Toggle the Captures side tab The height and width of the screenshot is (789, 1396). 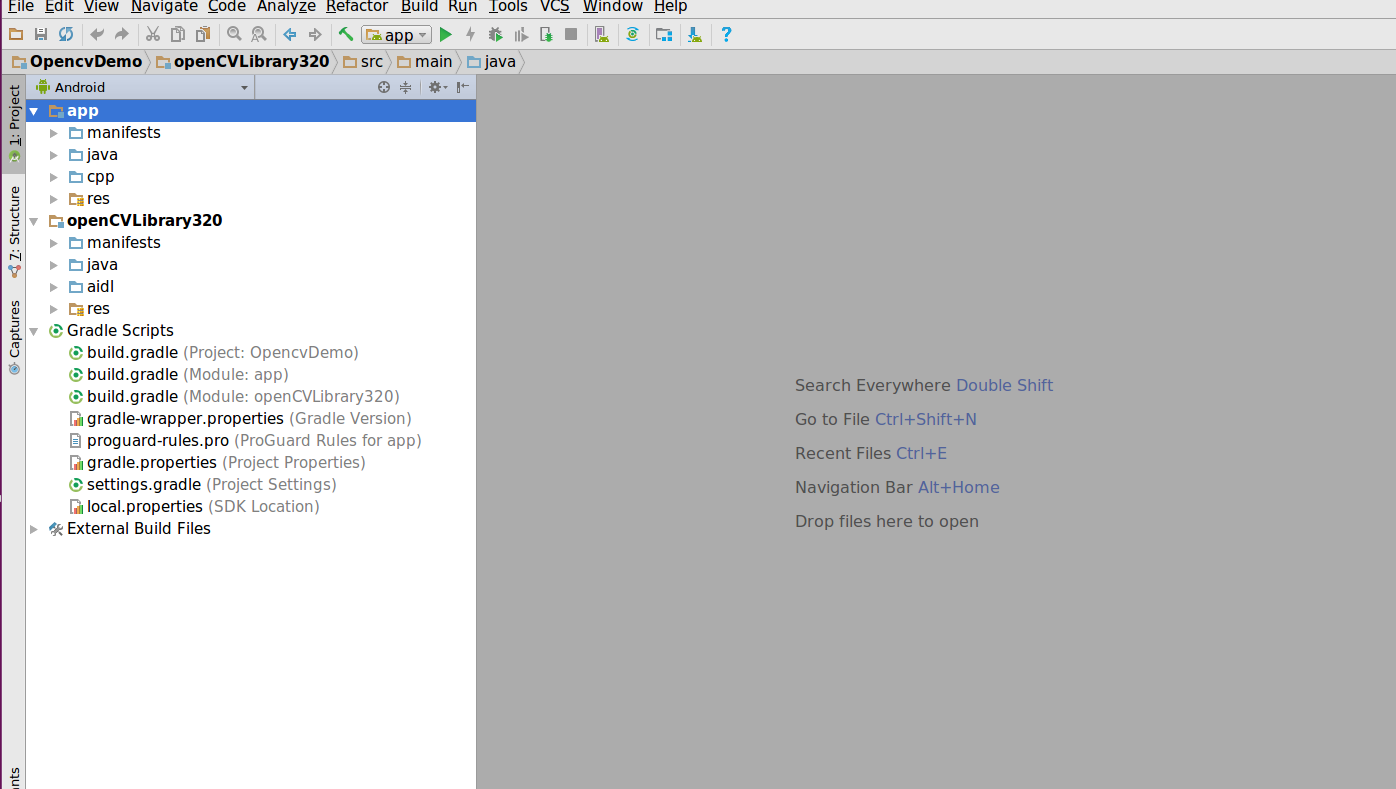[14, 337]
